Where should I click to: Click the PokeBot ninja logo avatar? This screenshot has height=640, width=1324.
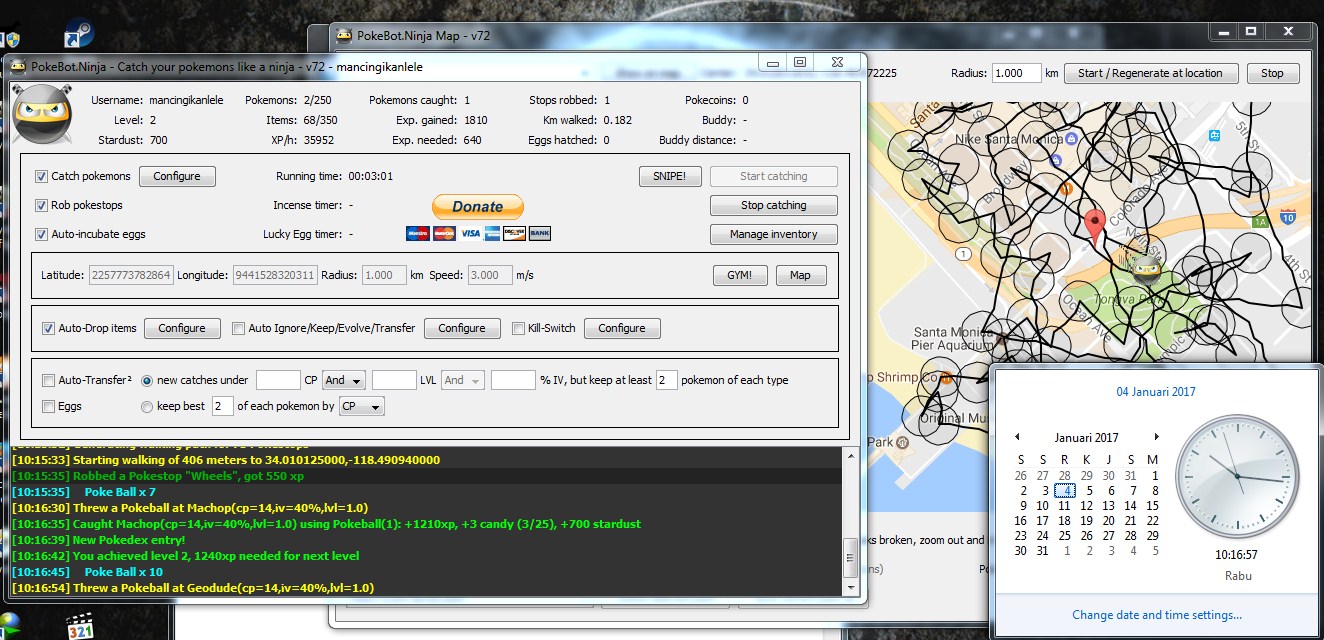click(42, 115)
